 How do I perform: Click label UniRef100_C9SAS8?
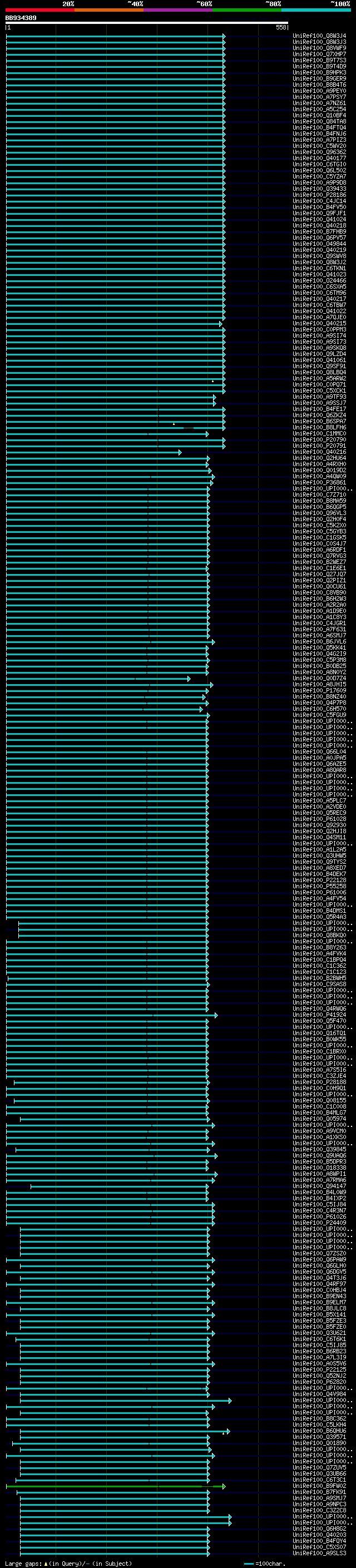pos(319,983)
